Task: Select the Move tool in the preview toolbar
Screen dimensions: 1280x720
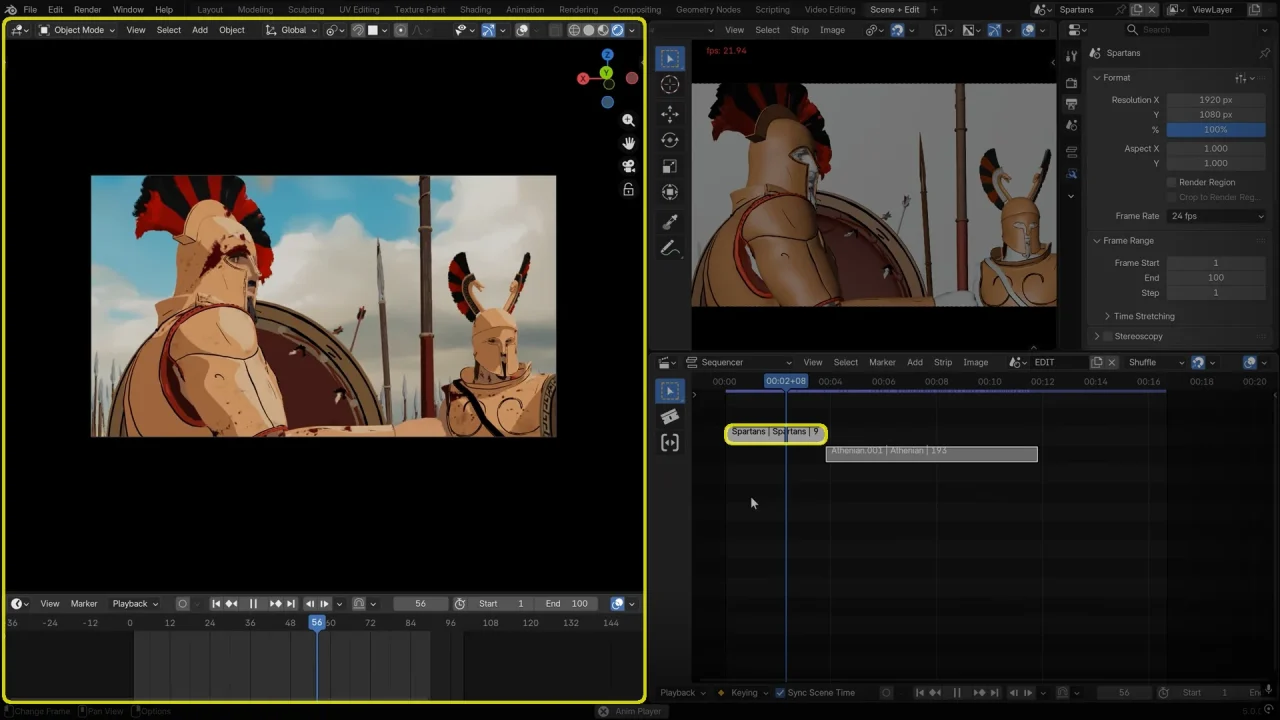Action: [x=670, y=114]
